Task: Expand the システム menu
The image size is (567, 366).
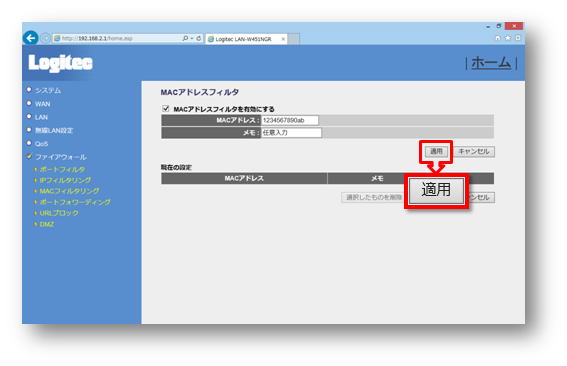Action: (x=48, y=90)
